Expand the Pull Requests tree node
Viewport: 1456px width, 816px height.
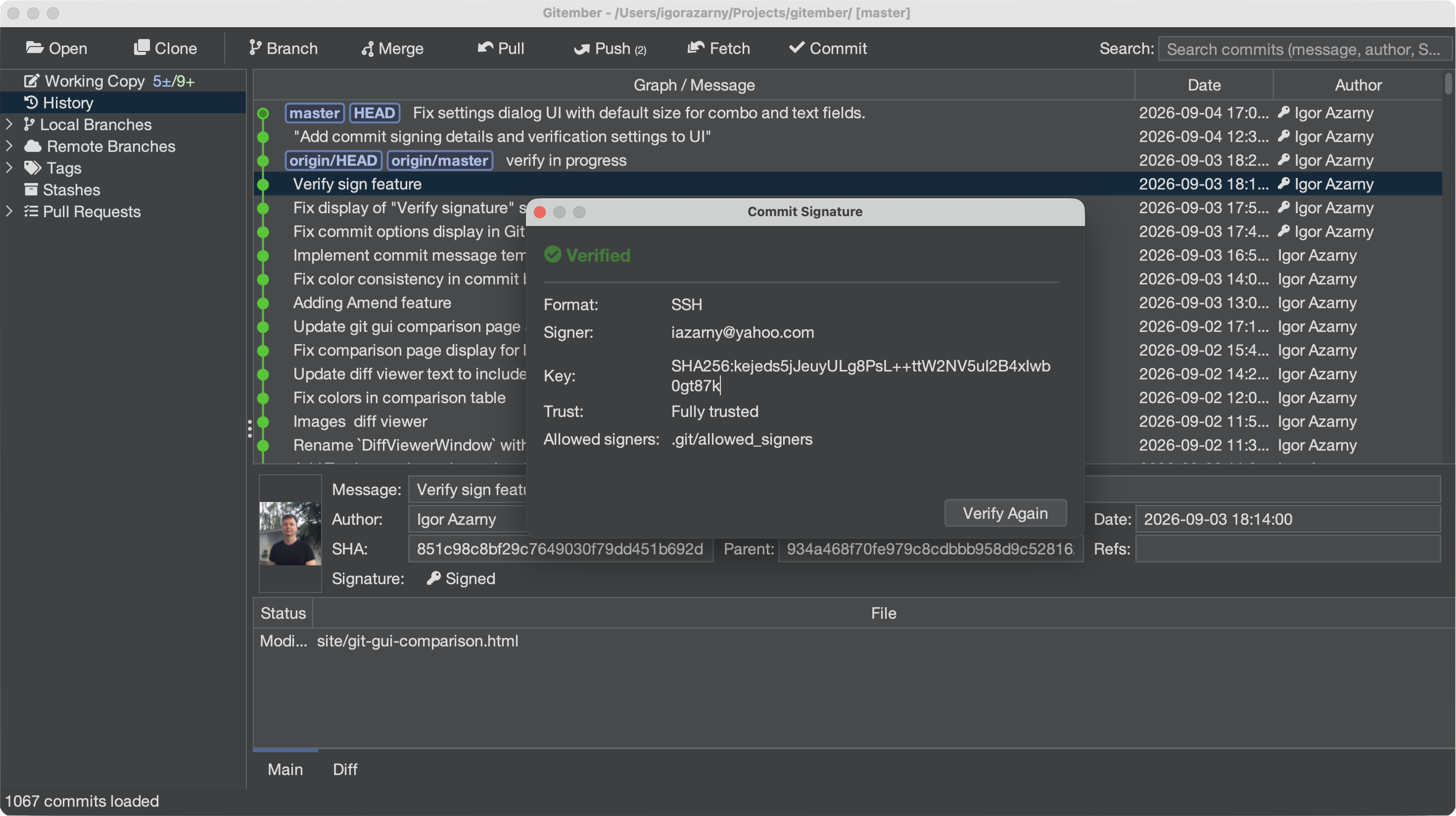coord(9,211)
